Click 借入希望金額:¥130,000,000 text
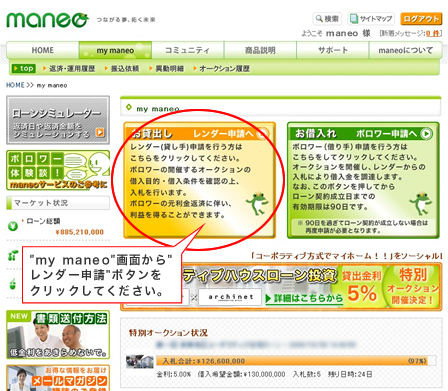 [x=241, y=374]
